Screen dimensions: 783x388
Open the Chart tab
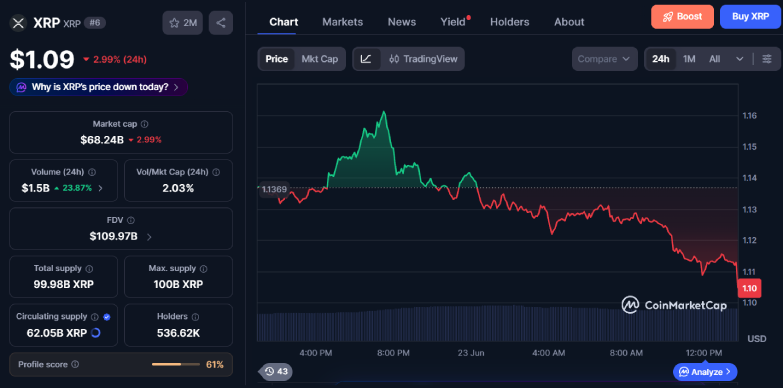coord(284,22)
